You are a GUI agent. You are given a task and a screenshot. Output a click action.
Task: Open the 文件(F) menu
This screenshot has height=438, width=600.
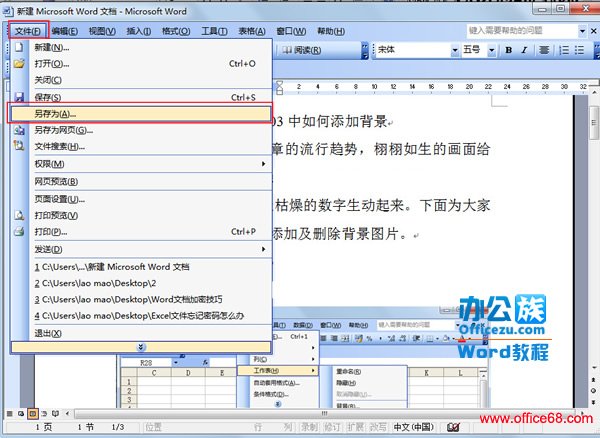(28, 31)
